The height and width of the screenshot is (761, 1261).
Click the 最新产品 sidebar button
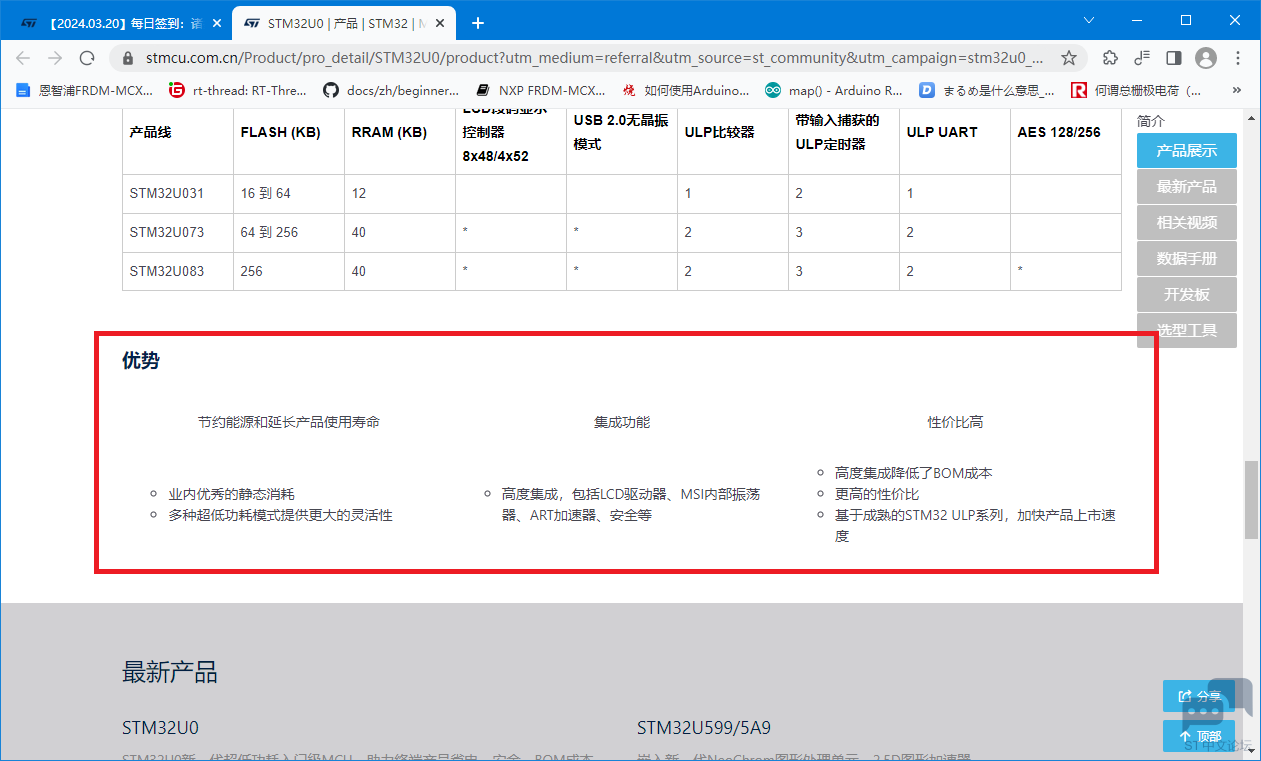(x=1187, y=187)
